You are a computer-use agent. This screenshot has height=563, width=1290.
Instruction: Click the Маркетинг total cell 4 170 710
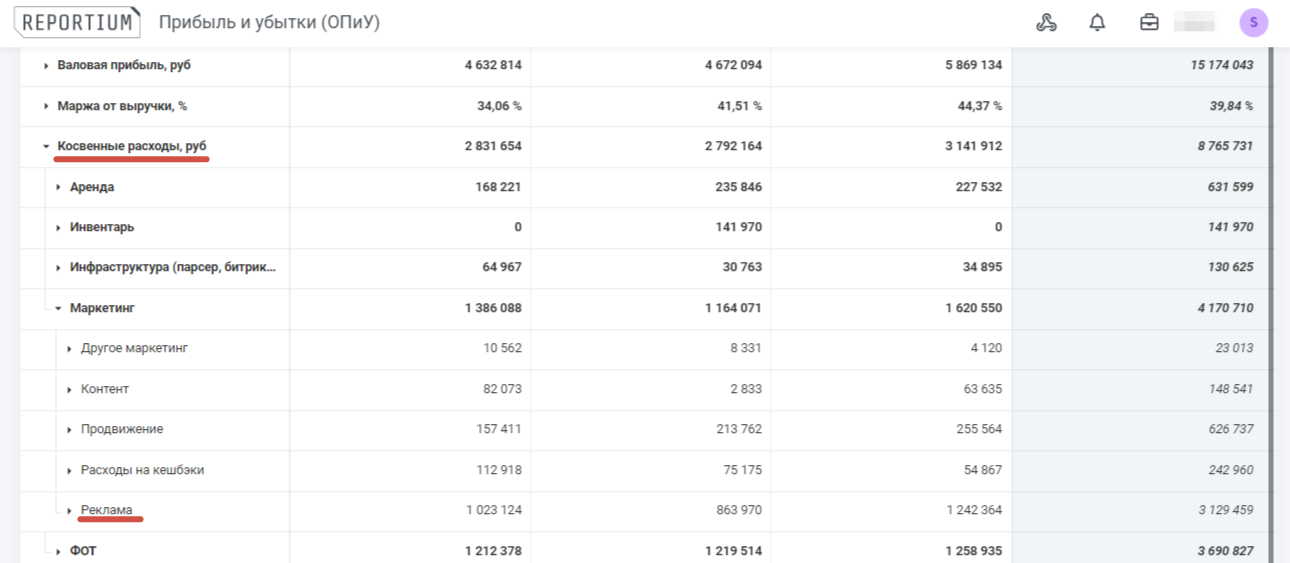tap(1225, 308)
